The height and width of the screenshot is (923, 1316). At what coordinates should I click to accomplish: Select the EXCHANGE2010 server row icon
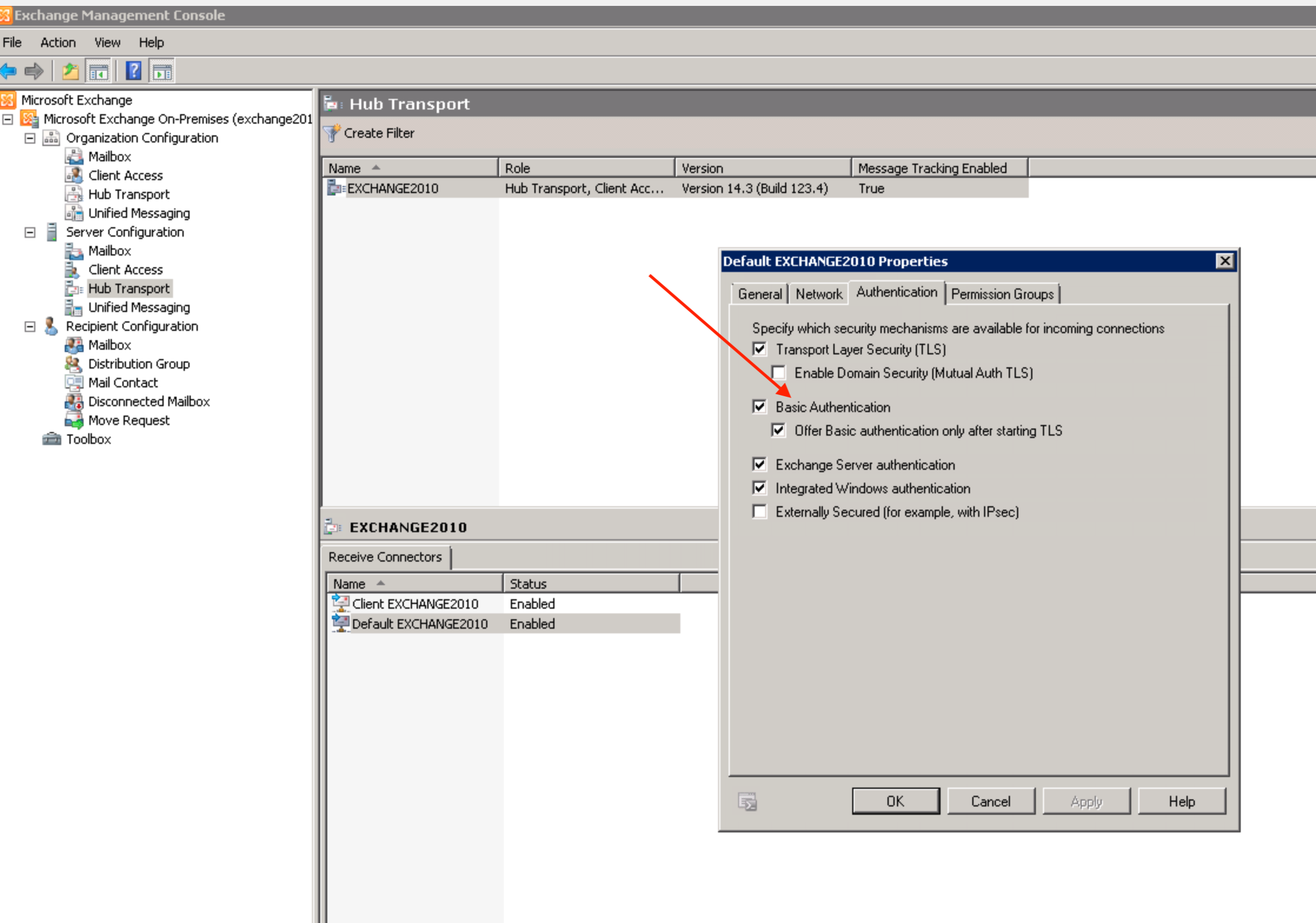tap(336, 188)
